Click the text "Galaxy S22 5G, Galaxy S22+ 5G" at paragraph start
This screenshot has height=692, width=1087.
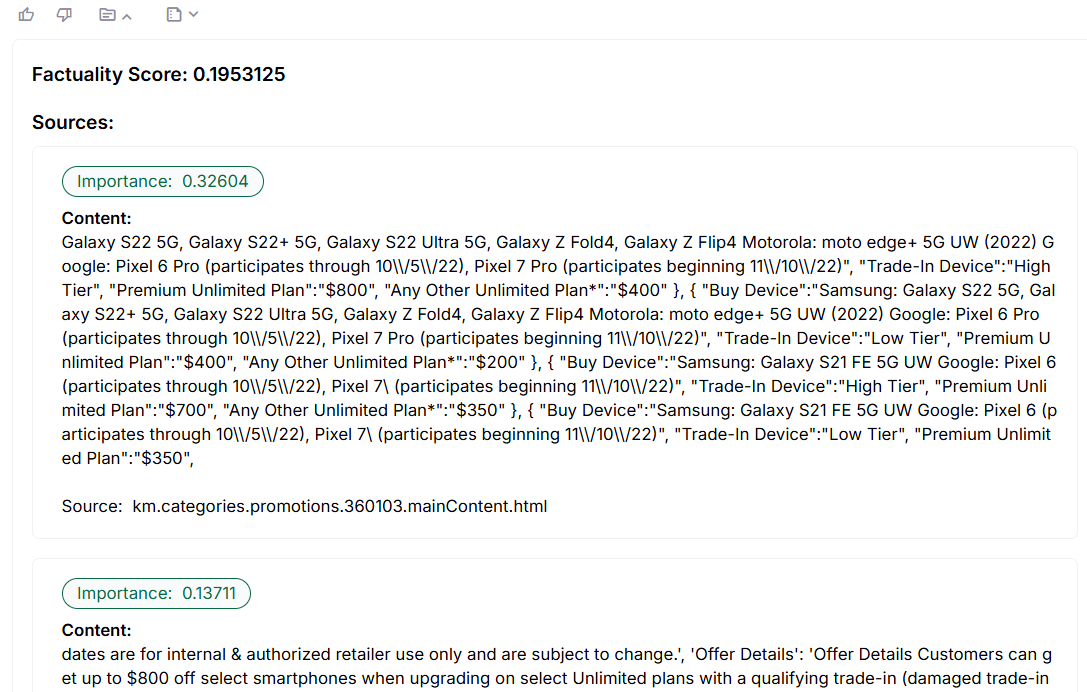coord(189,243)
